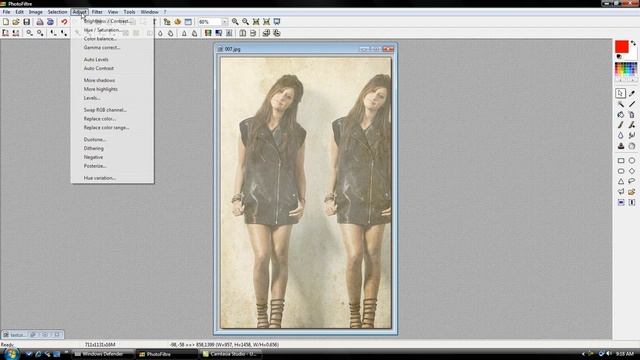Screen dimensions: 640x360
Task: Click the red Undo arrow icon
Action: click(x=64, y=22)
